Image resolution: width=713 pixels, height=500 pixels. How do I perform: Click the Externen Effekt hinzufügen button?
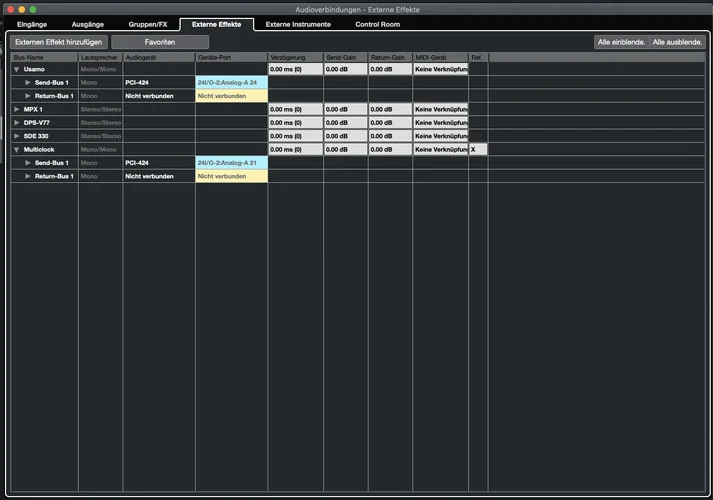pyautogui.click(x=58, y=42)
